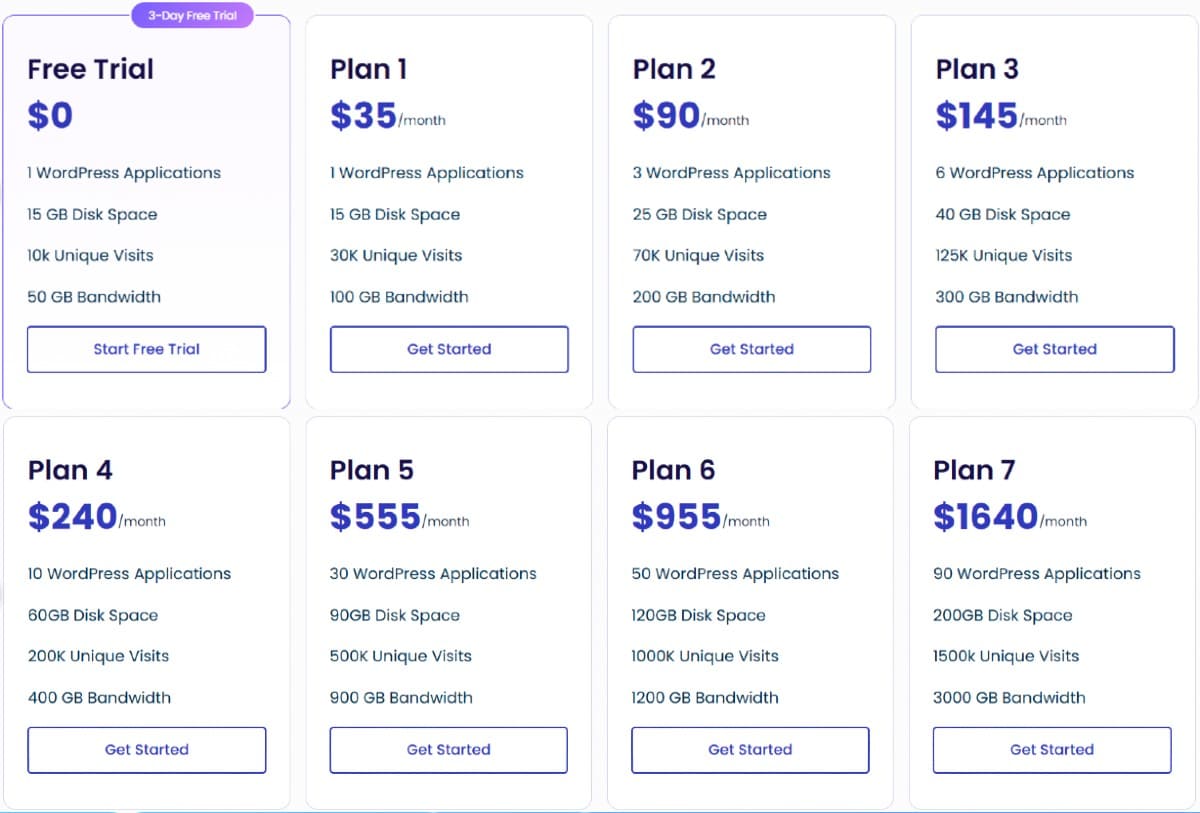This screenshot has width=1200, height=813.
Task: Click the $1640/month price
Action: pyautogui.click(x=1009, y=518)
